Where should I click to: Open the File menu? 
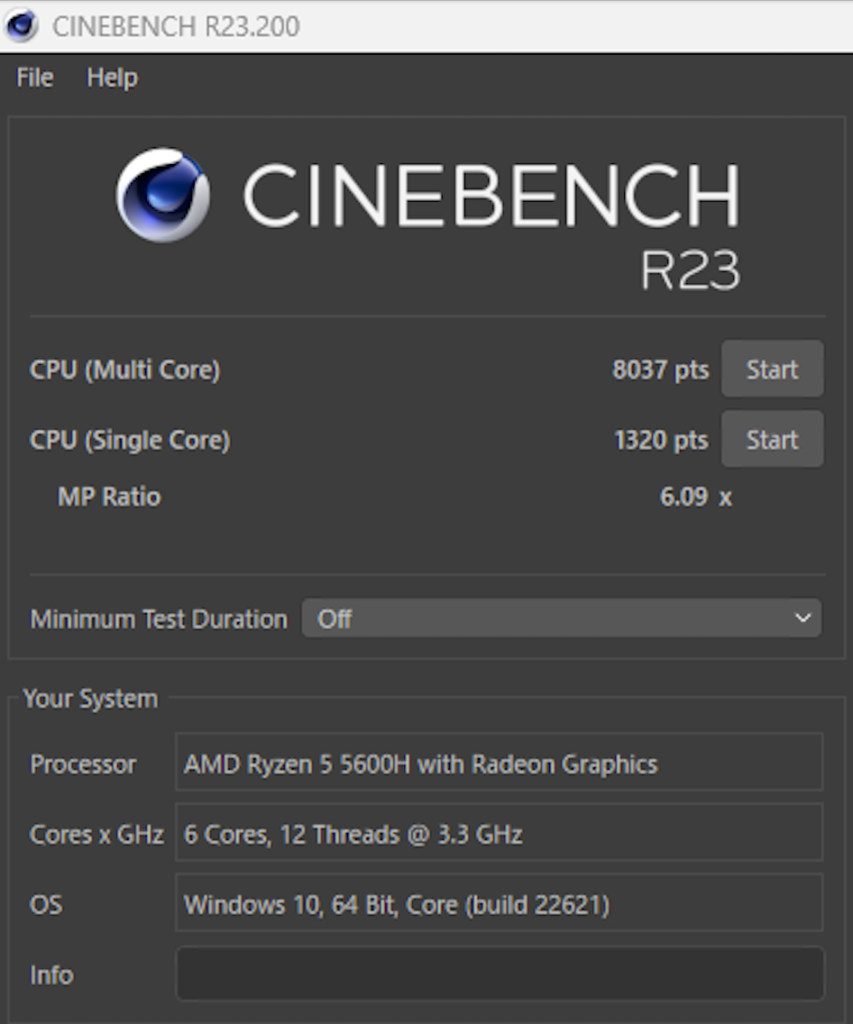[35, 78]
